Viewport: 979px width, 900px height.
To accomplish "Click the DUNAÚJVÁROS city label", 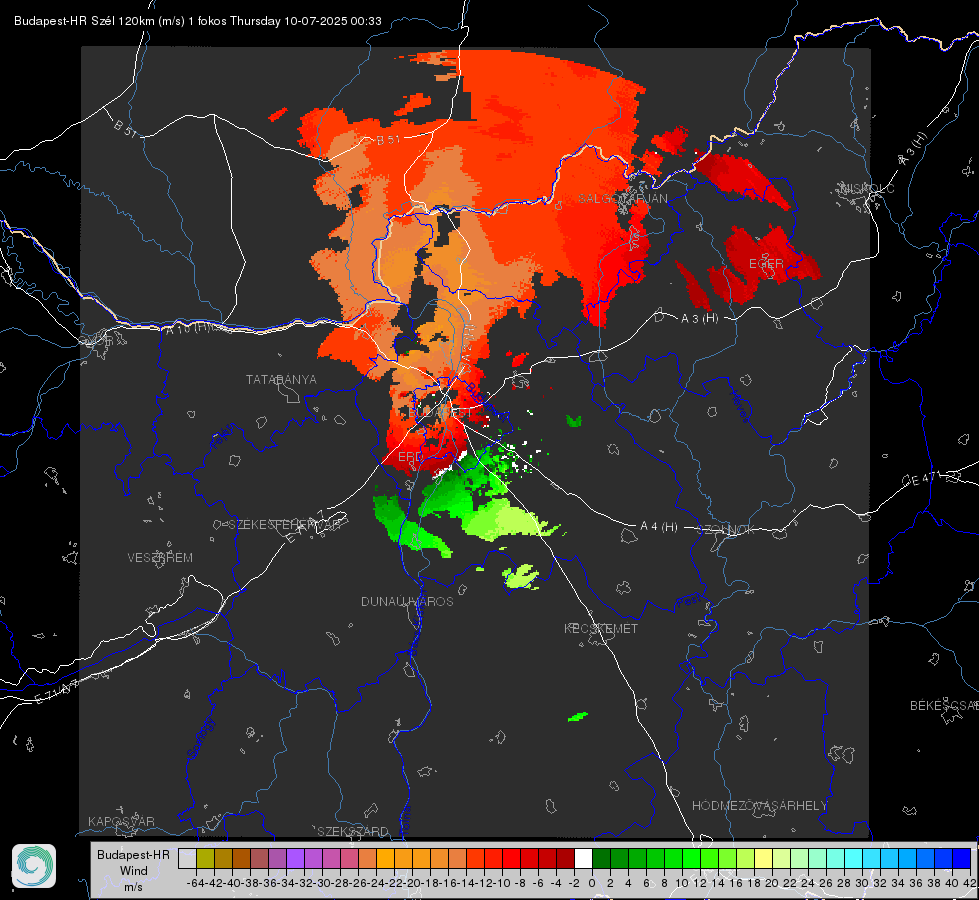I will click(x=407, y=601).
